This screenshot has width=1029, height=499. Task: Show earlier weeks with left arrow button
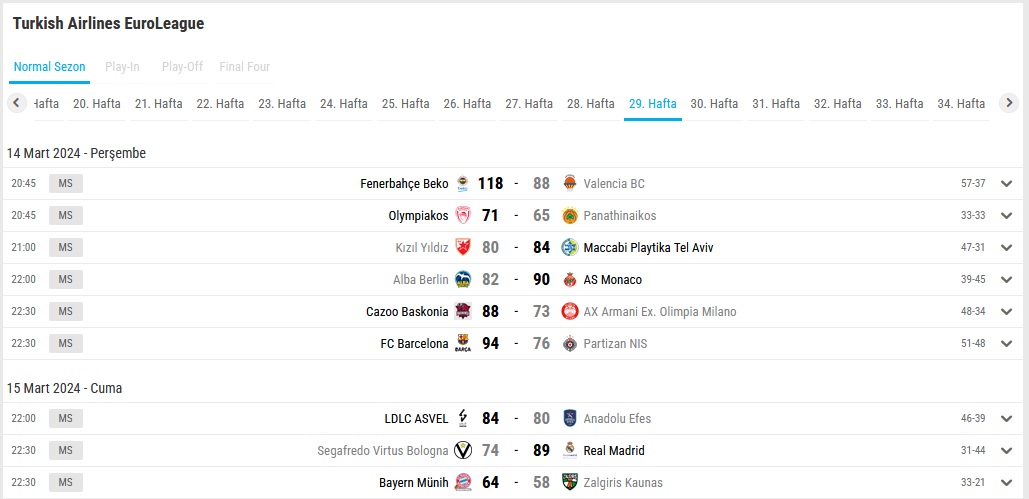click(16, 102)
